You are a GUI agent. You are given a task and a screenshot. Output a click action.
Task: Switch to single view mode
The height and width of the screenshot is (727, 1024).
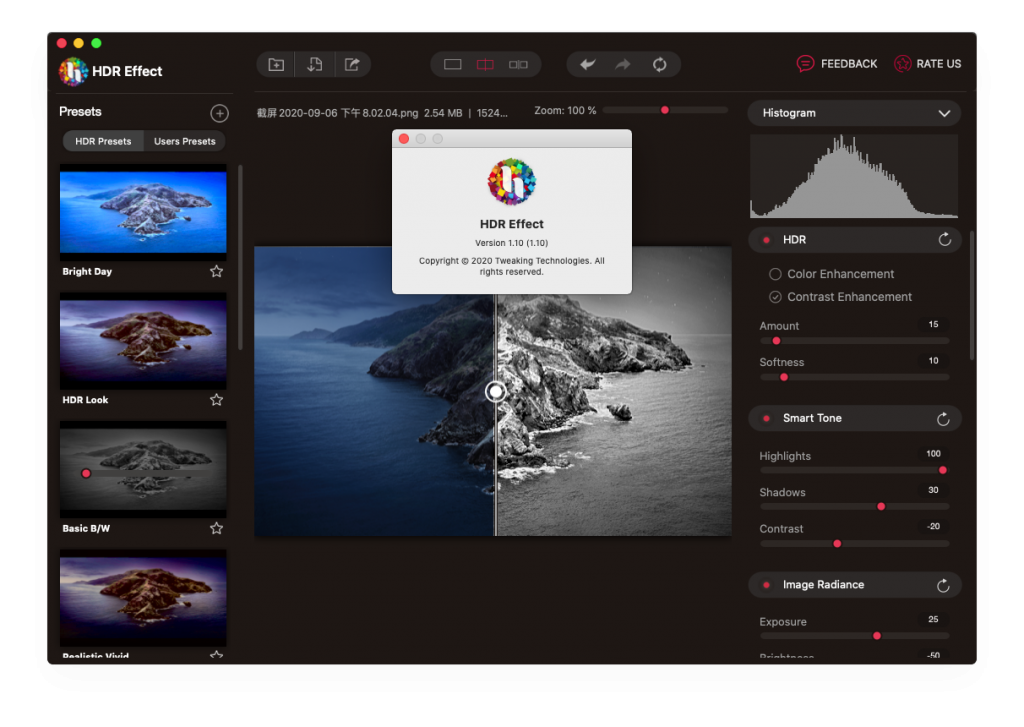click(453, 65)
